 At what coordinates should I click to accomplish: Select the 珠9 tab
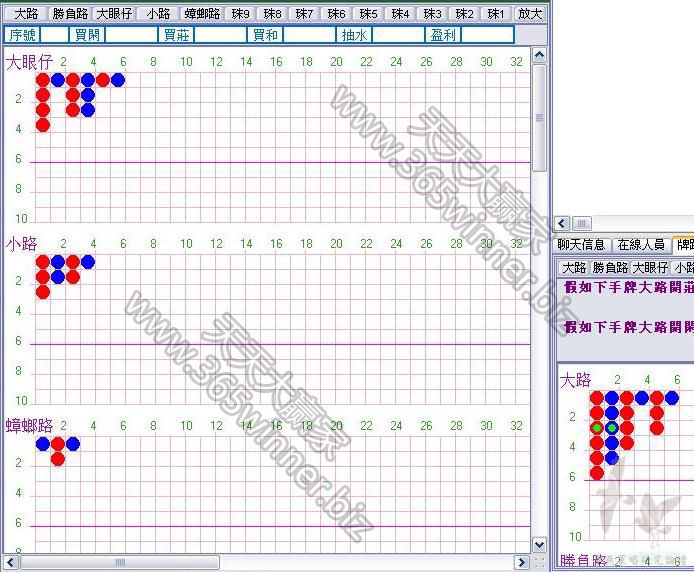click(x=241, y=14)
